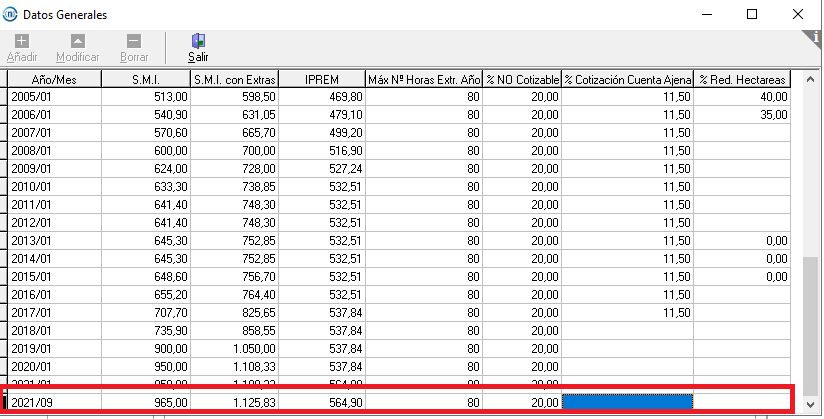Viewport: 824px width, 419px height.
Task: Select the Año/Mes column header
Action: click(x=55, y=79)
